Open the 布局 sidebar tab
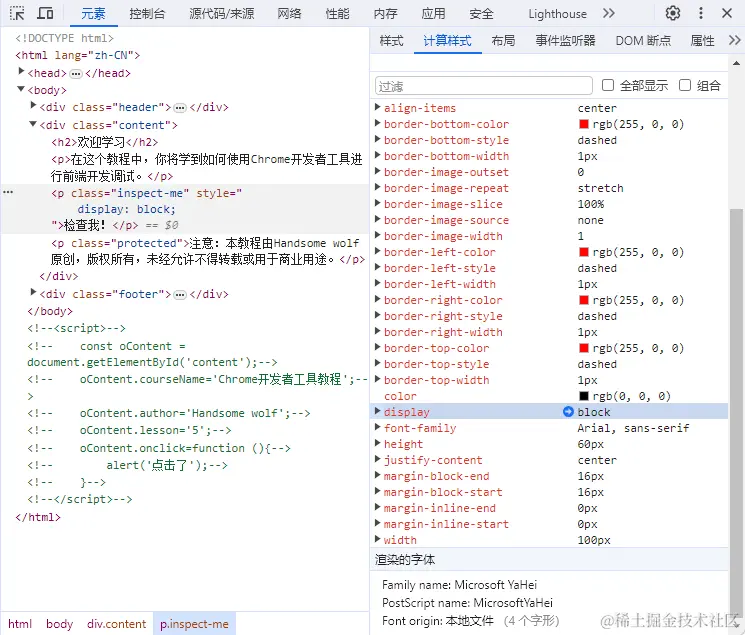745x635 pixels. [x=503, y=41]
